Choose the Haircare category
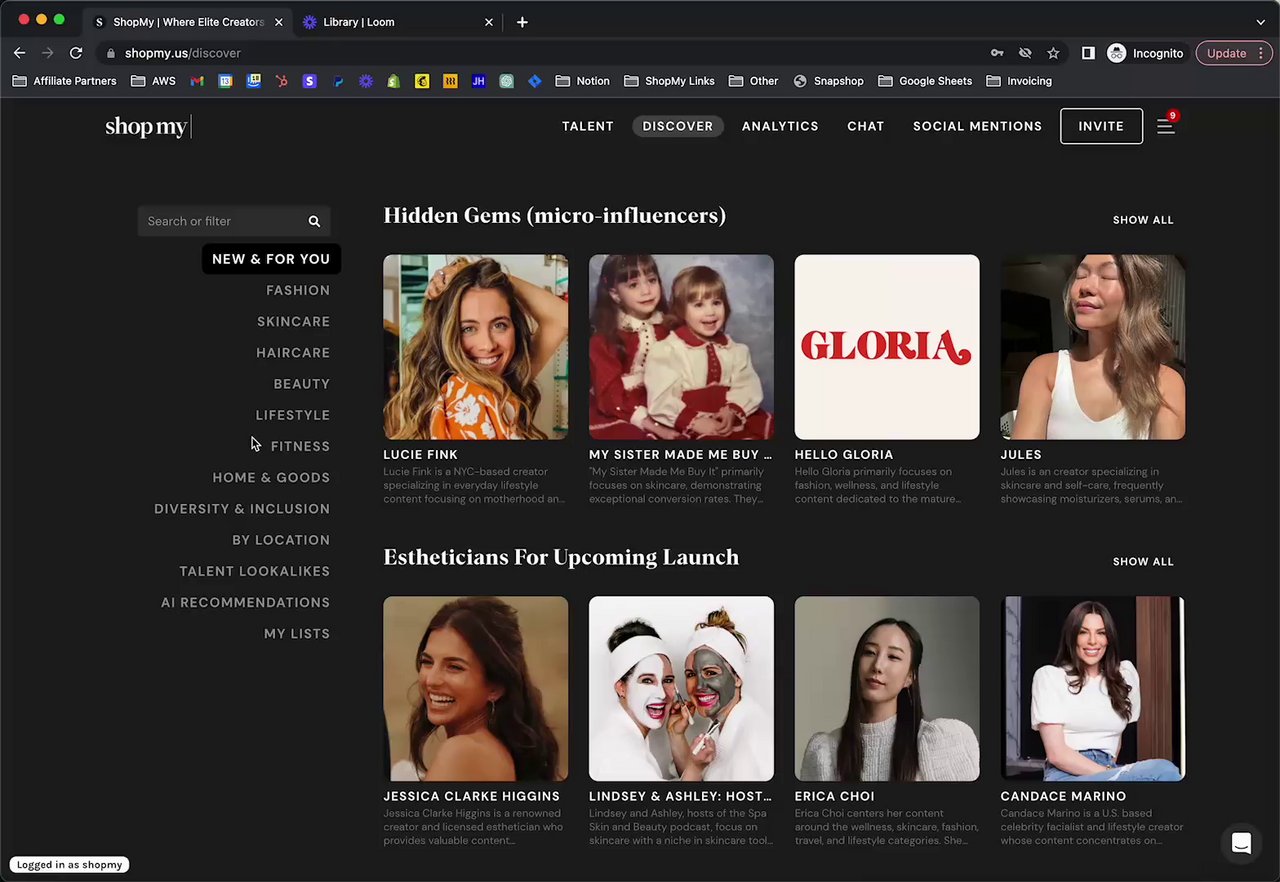The width and height of the screenshot is (1280, 882). pyautogui.click(x=293, y=353)
